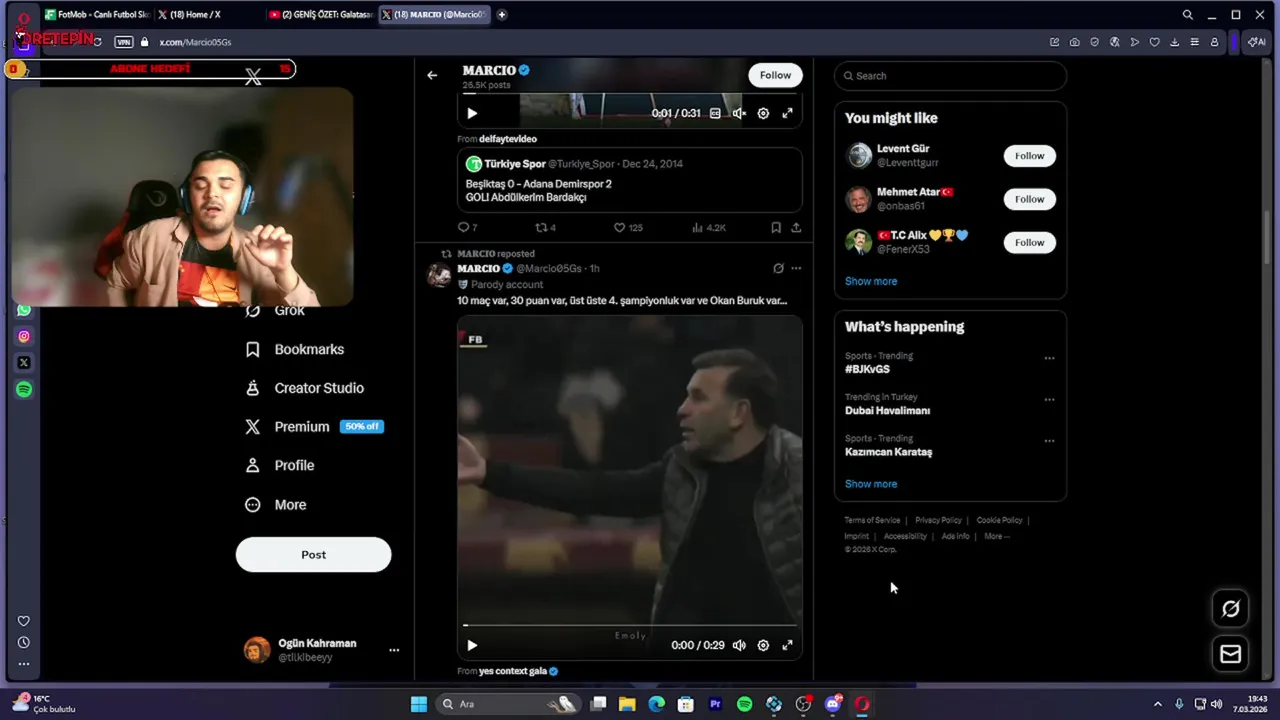The image size is (1280, 720).
Task: Open Spotify in Opera sidebar
Action: point(24,389)
